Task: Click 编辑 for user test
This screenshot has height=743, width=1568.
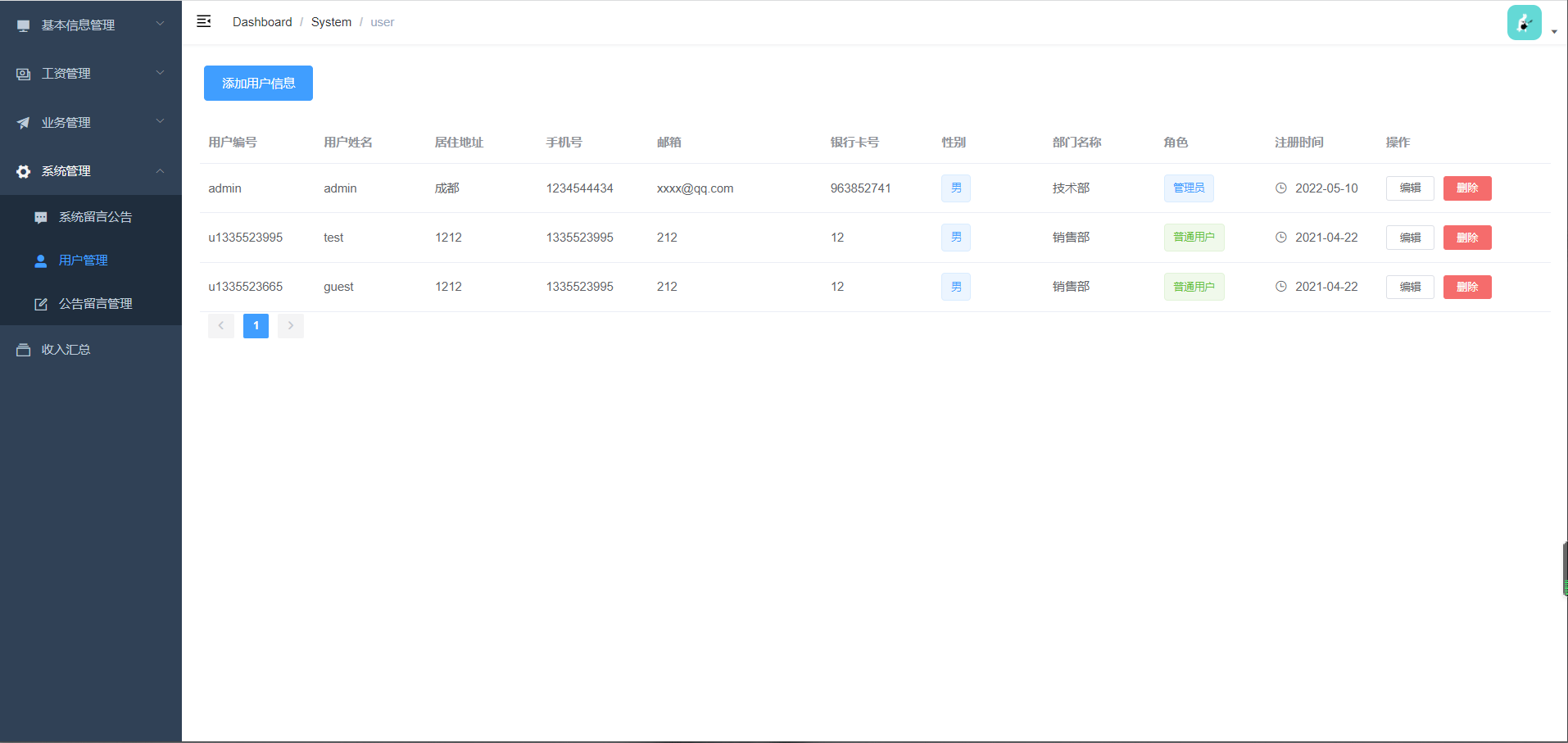Action: point(1410,238)
